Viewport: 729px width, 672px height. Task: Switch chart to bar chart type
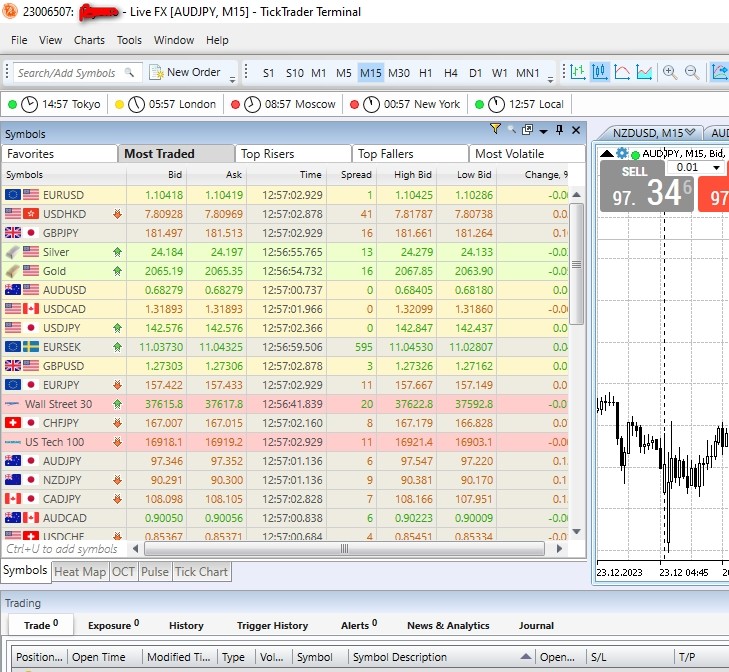[x=577, y=72]
